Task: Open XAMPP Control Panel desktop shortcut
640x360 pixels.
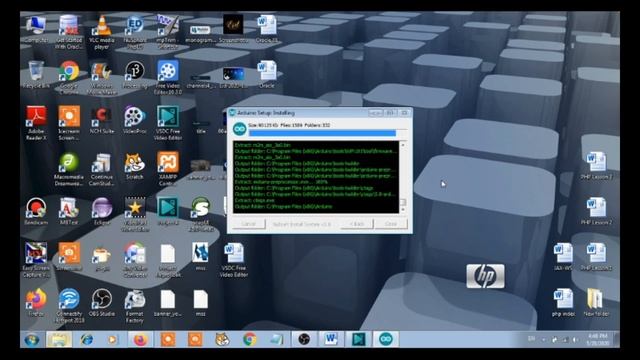Action: click(168, 169)
